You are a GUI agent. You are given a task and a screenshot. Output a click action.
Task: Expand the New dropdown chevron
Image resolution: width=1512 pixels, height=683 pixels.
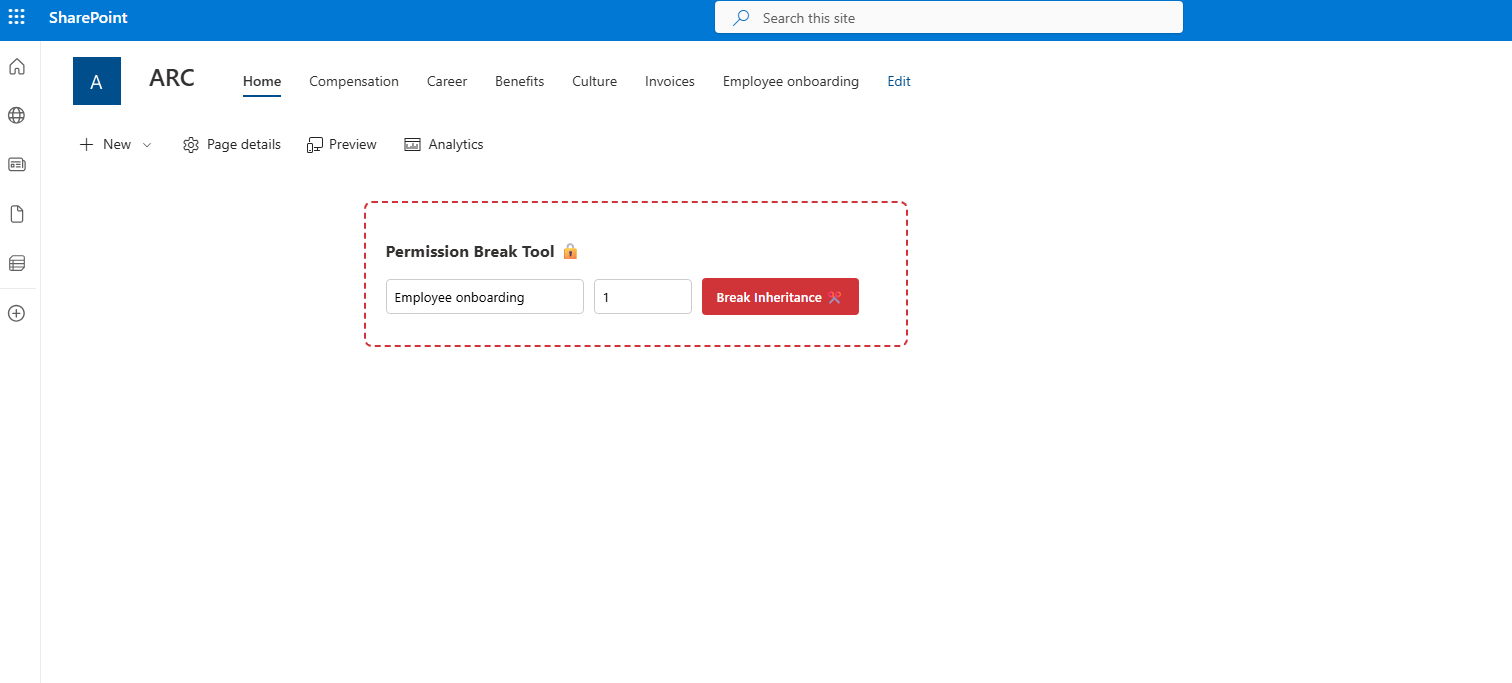coord(147,145)
